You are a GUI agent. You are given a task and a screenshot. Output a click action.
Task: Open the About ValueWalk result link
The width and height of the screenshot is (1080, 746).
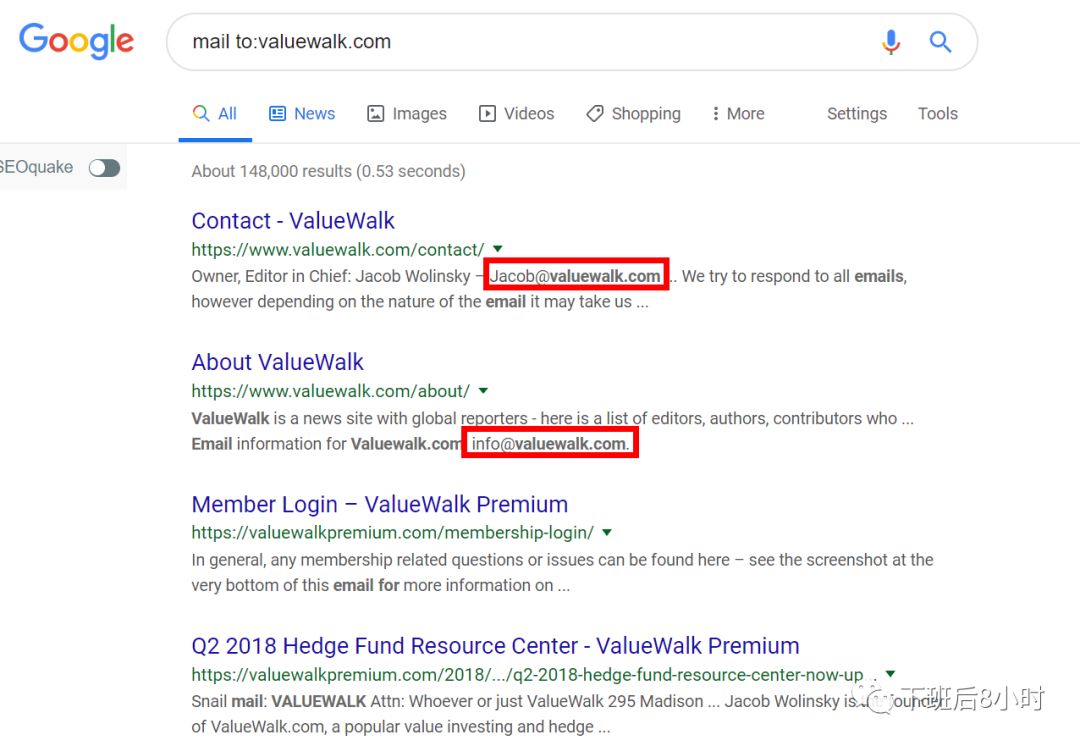[277, 362]
